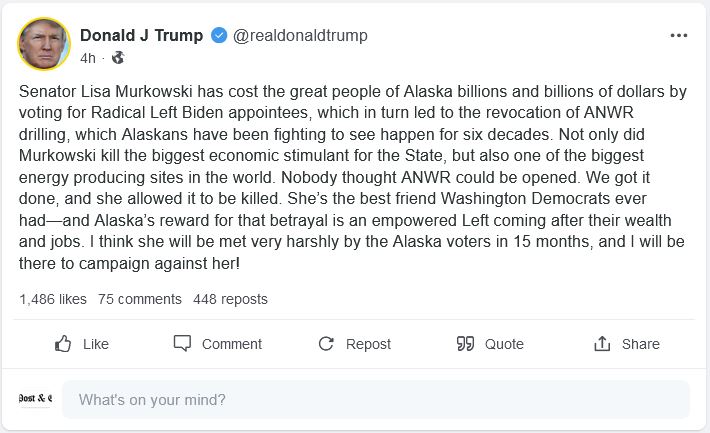Viewport: 710px width, 433px height.
Task: Click the Share upload arrow icon
Action: pyautogui.click(x=602, y=344)
